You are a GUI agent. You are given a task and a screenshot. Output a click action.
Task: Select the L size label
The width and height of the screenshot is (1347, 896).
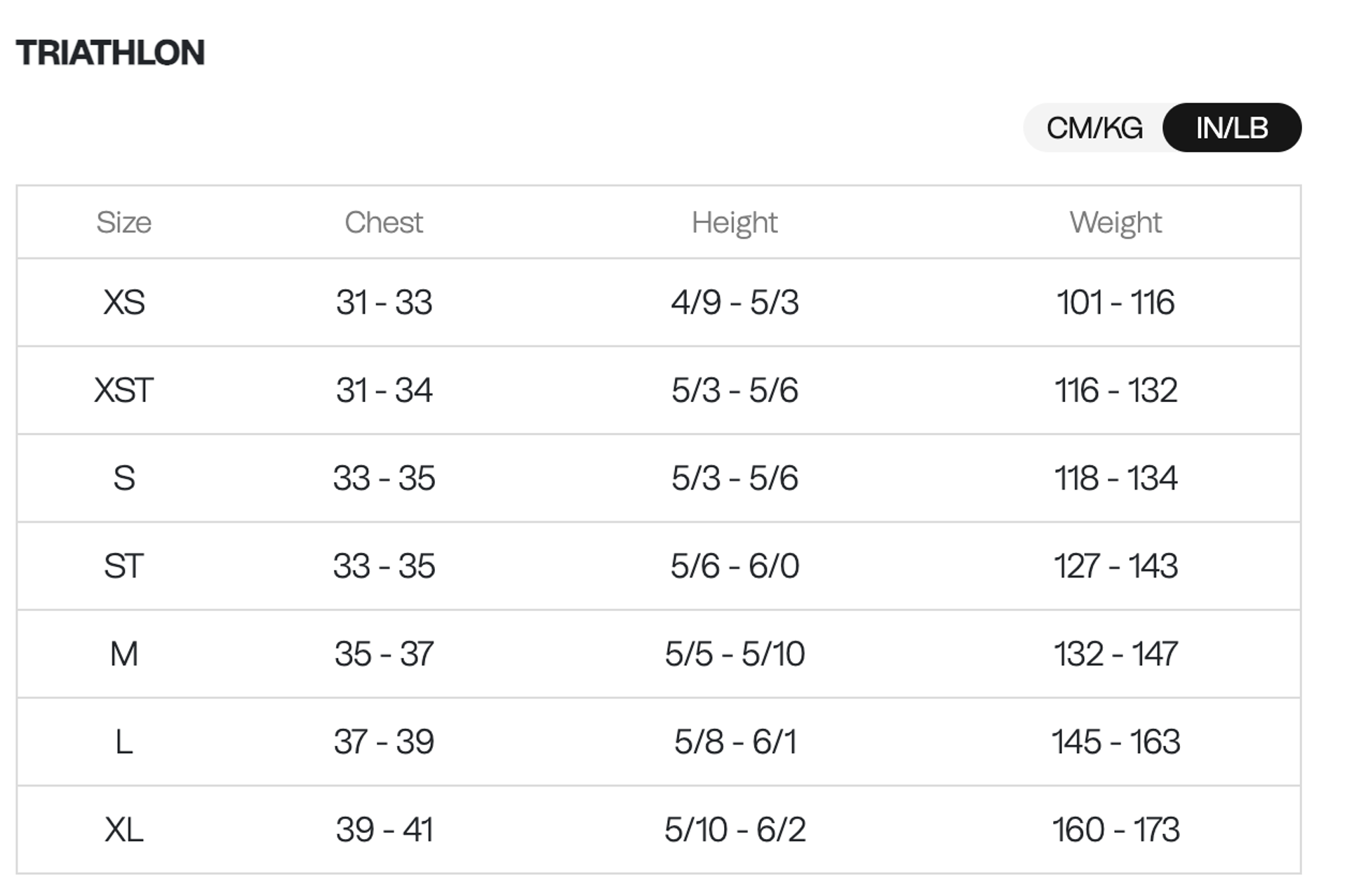(123, 742)
